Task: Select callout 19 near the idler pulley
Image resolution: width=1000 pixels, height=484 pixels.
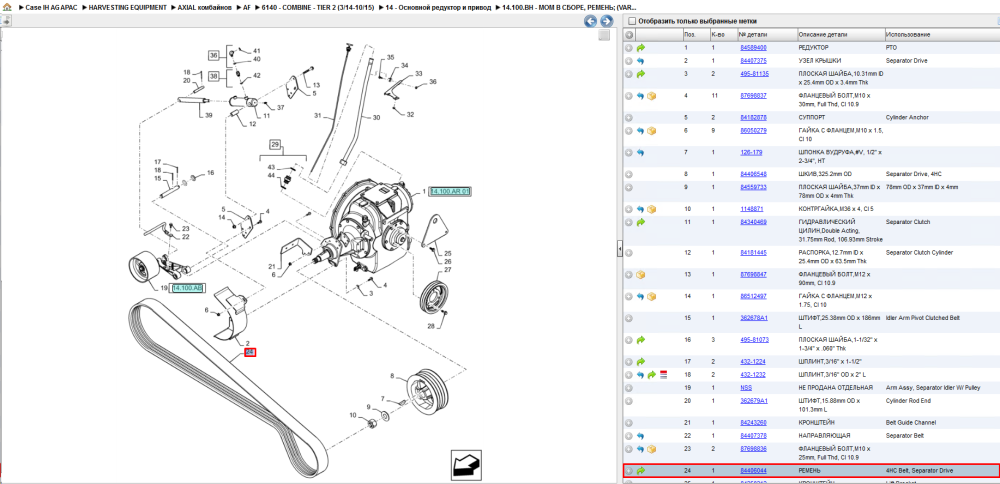Action: coord(164,288)
